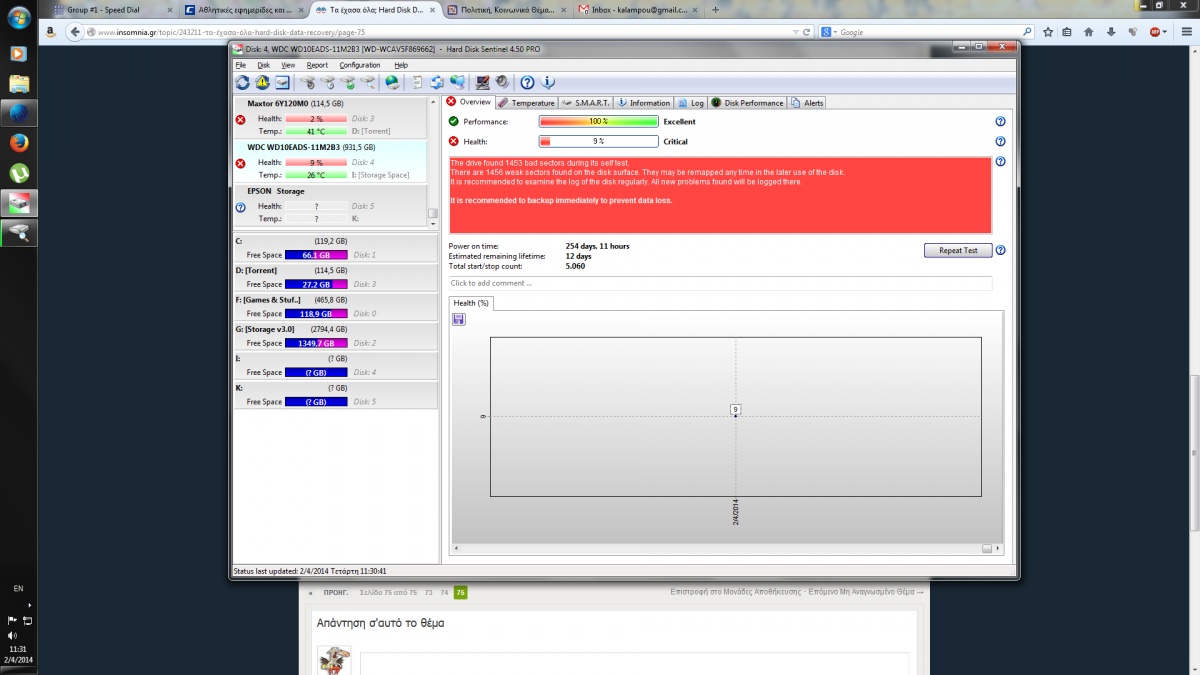Select Maxtor 6Y120M0 disk in the list
Image resolution: width=1200 pixels, height=675 pixels.
tap(330, 118)
